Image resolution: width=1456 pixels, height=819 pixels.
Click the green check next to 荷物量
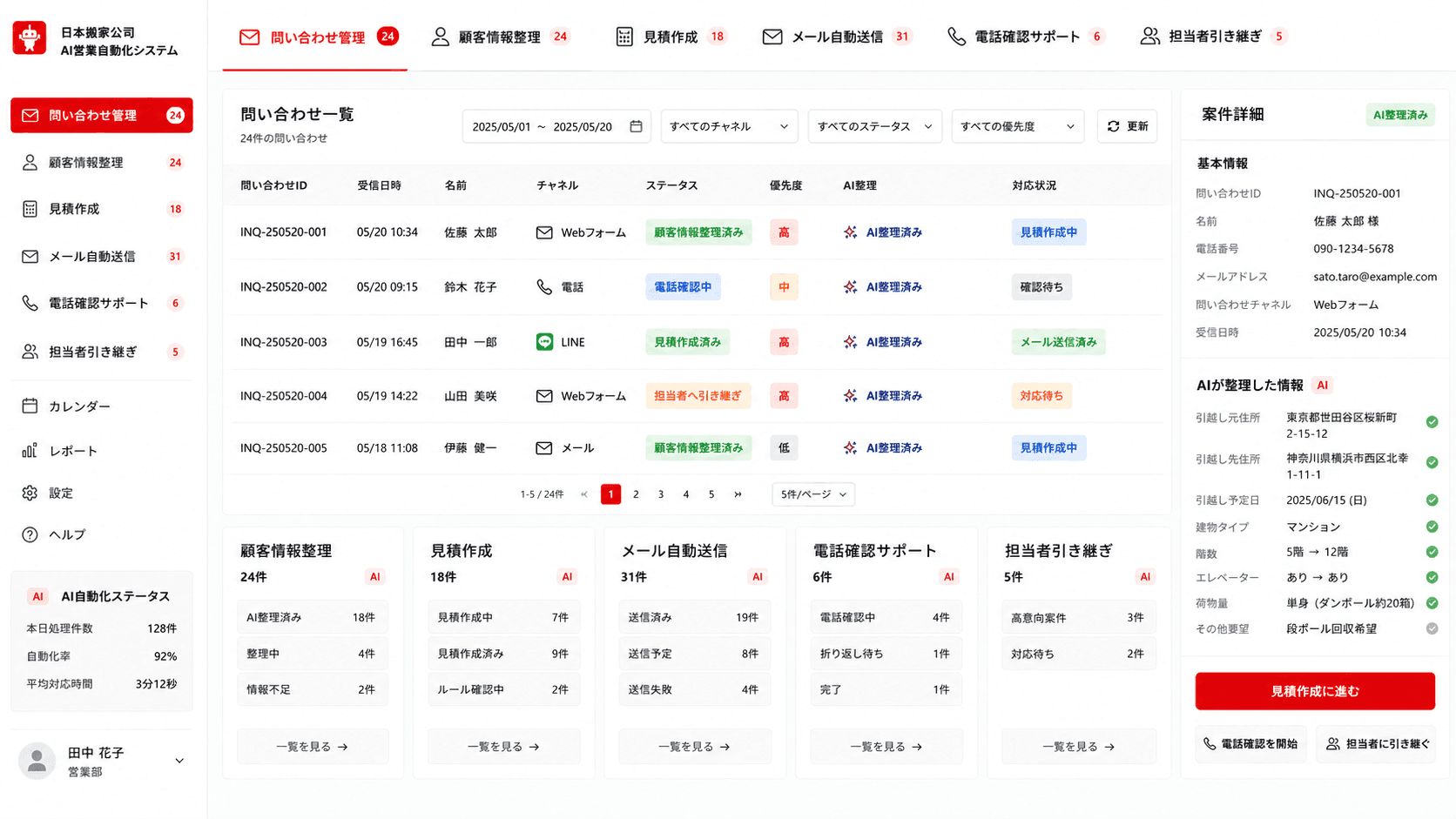[x=1432, y=603]
